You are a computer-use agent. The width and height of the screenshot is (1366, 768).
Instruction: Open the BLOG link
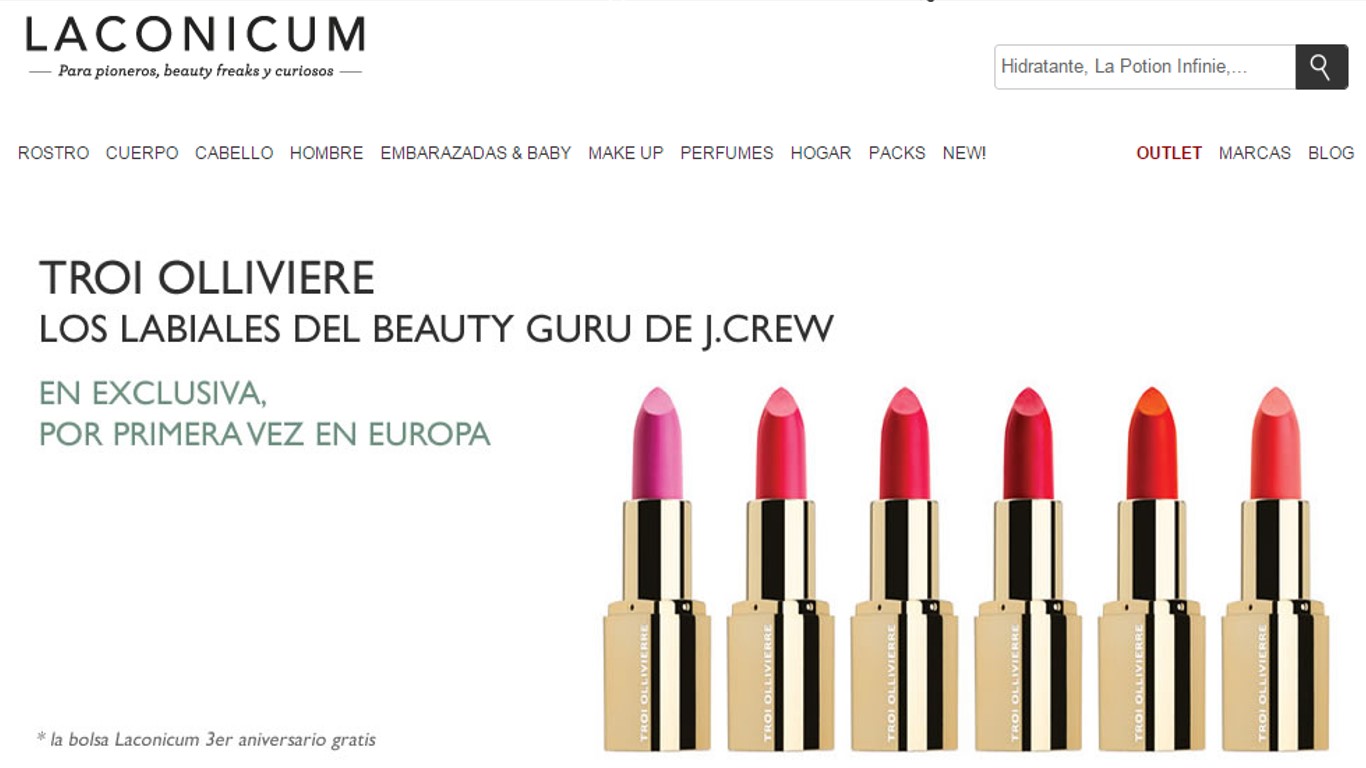point(1330,153)
